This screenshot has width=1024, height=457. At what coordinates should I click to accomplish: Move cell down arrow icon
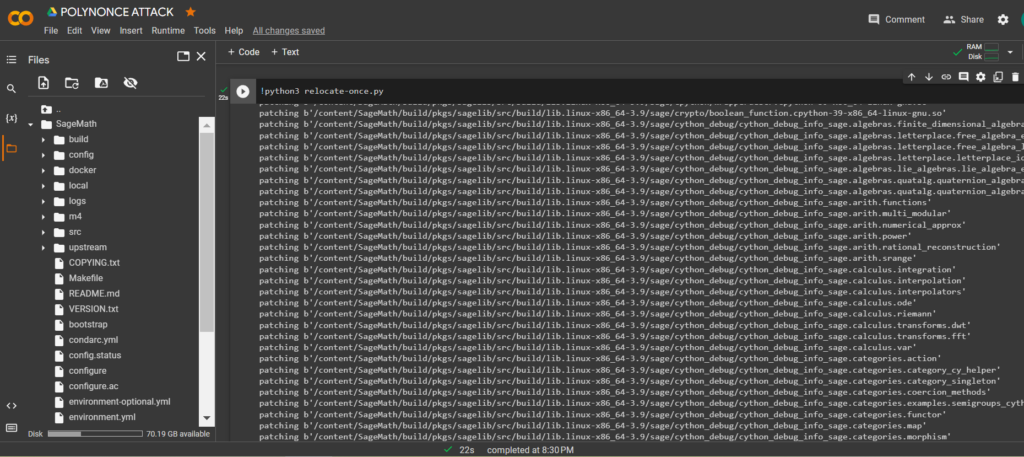coord(929,77)
